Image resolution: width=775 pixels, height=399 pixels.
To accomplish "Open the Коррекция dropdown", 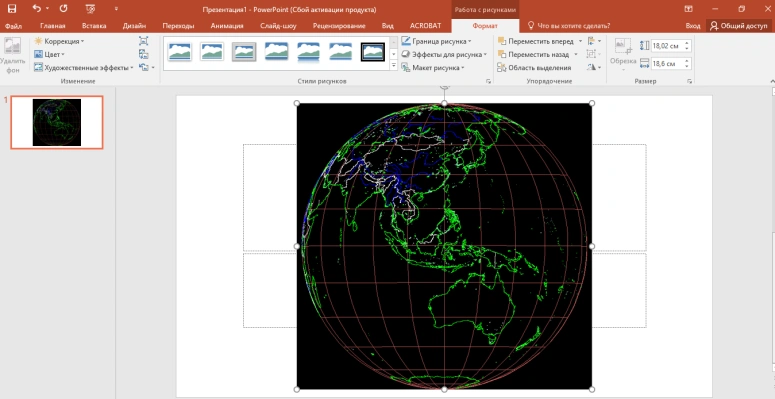I will click(x=59, y=42).
